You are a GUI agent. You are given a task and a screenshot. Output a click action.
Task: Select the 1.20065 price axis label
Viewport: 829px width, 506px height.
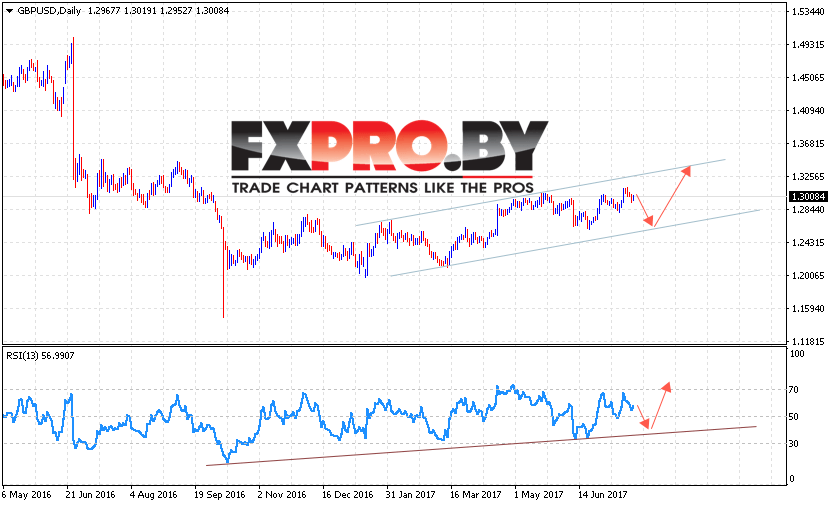pos(808,275)
